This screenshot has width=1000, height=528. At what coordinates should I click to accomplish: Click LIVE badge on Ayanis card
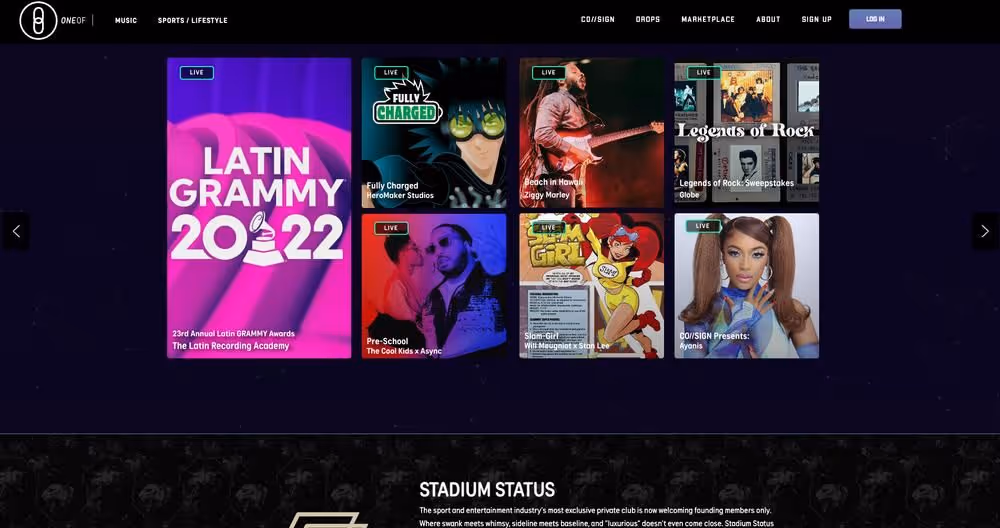click(703, 226)
